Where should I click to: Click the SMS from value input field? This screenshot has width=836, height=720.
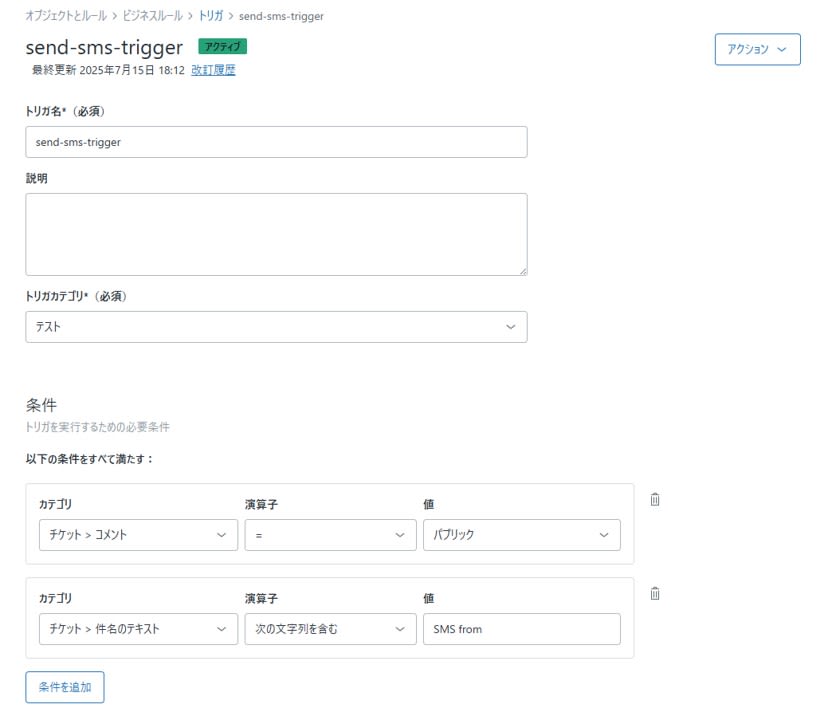coord(521,629)
